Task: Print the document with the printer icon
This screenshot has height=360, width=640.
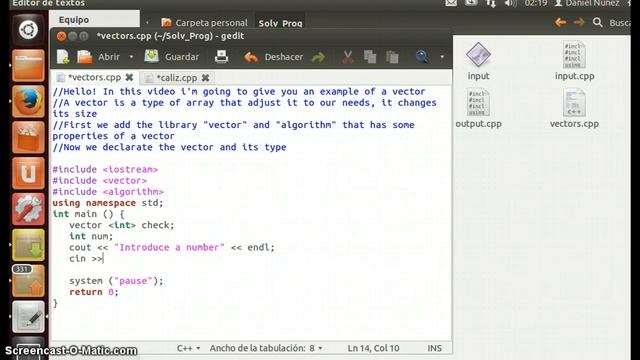Action: pyautogui.click(x=221, y=57)
